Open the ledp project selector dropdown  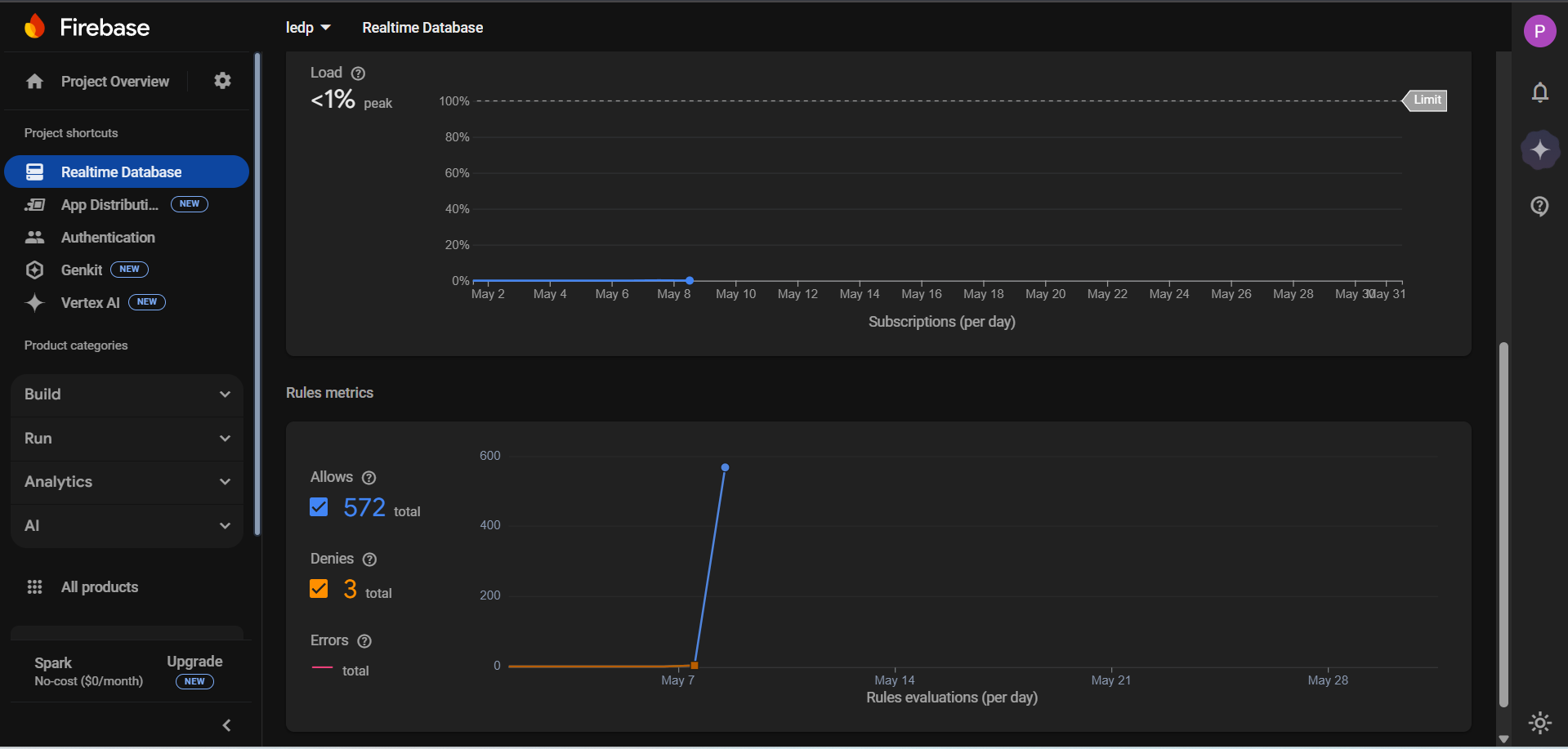[308, 28]
